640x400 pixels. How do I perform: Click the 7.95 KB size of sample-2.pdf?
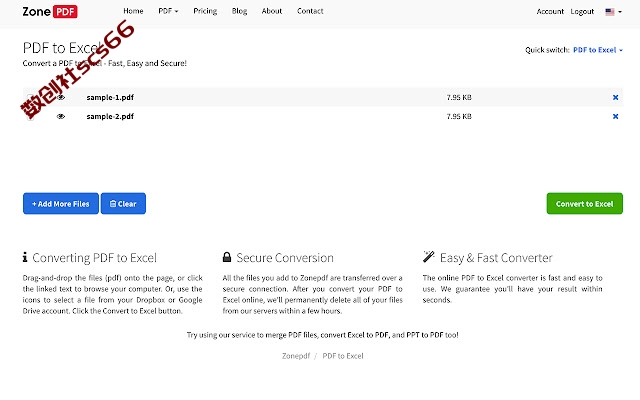pos(459,116)
